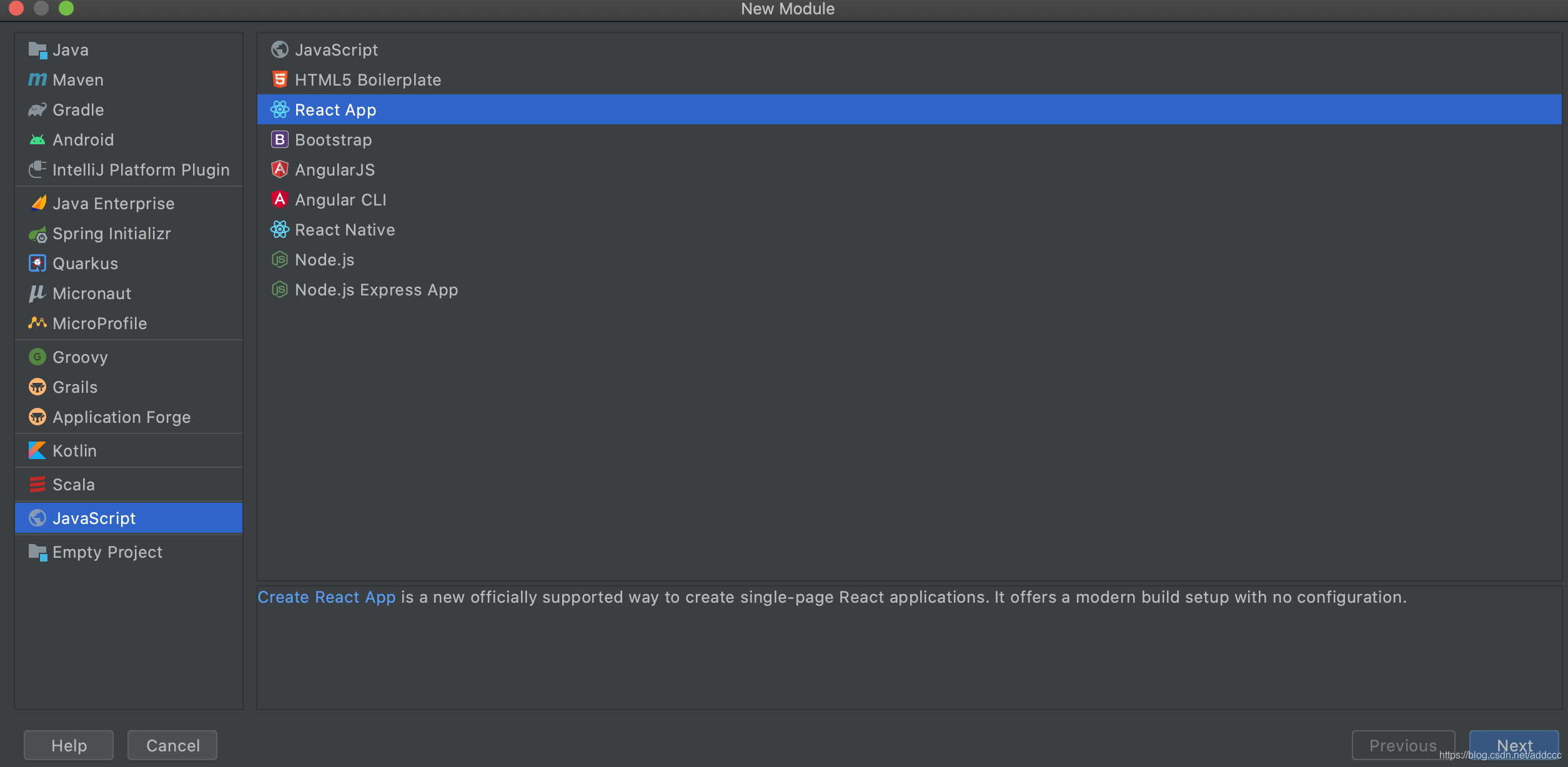Click the Empty Project folder icon
Image resolution: width=1568 pixels, height=767 pixels.
[x=37, y=552]
